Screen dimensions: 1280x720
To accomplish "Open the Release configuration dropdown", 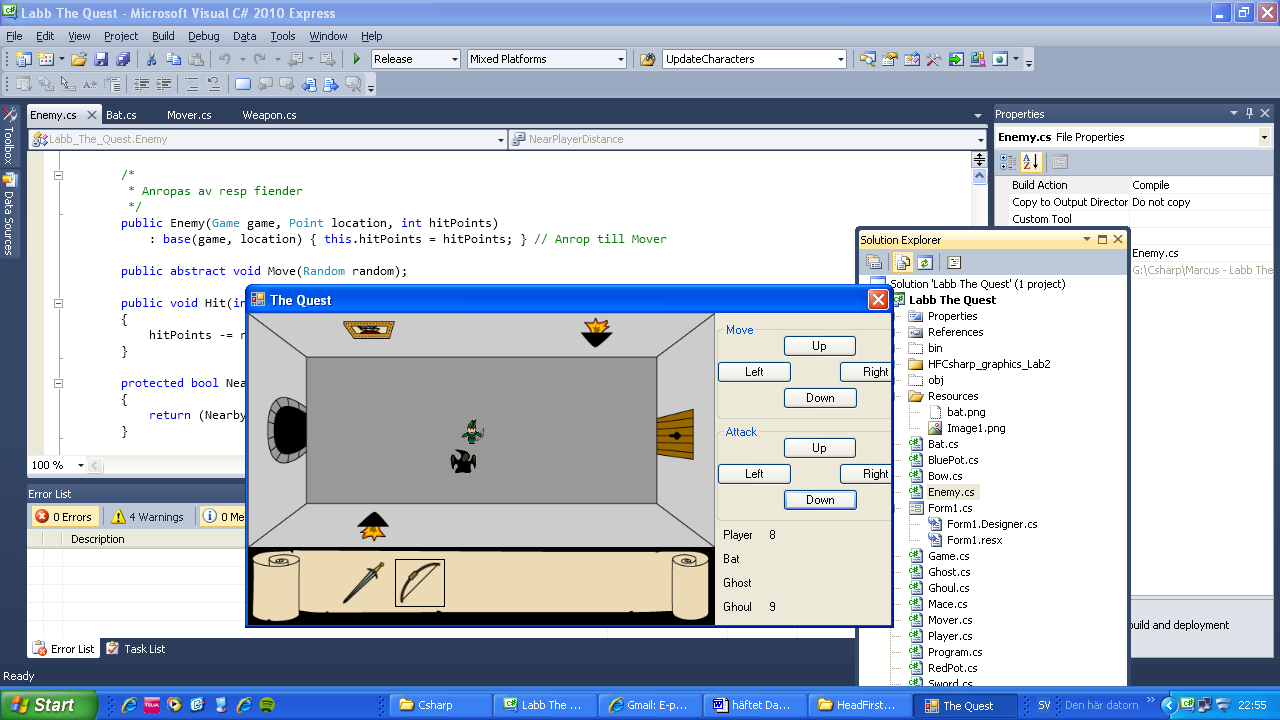I will (x=453, y=59).
